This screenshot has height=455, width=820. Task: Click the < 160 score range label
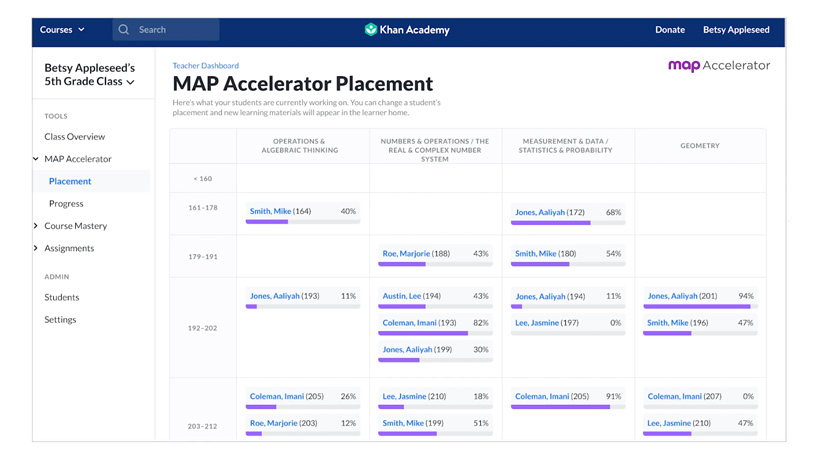point(203,179)
